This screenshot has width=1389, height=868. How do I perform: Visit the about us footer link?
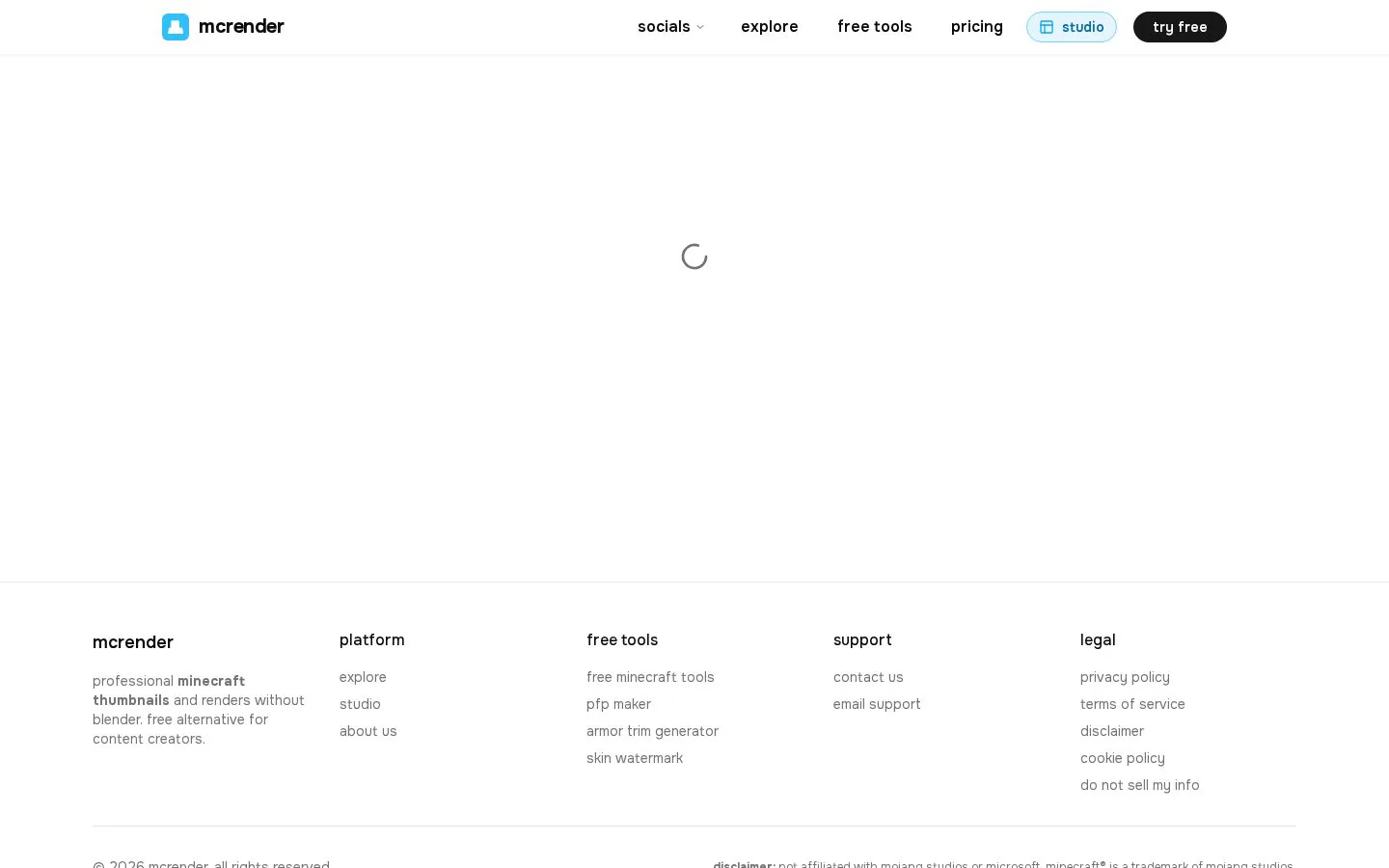[368, 731]
